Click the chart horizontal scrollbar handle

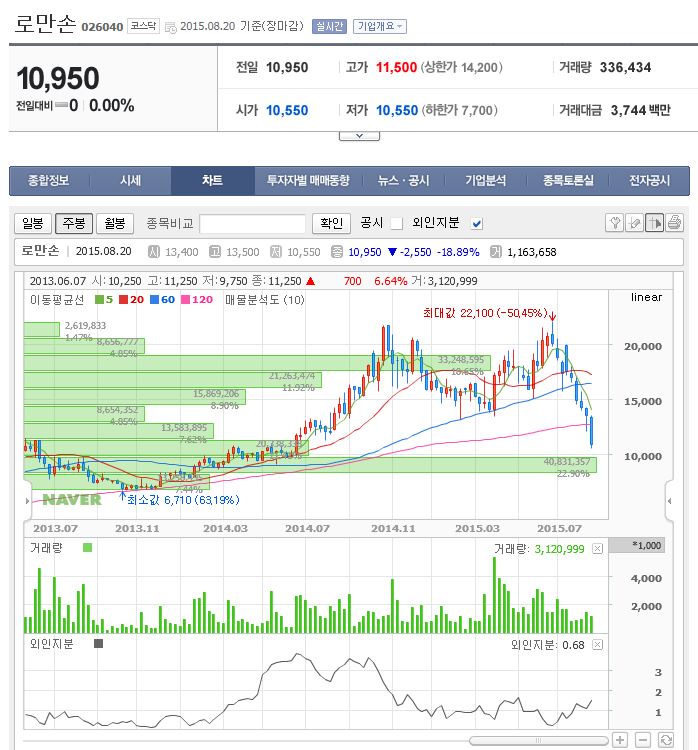tap(539, 740)
